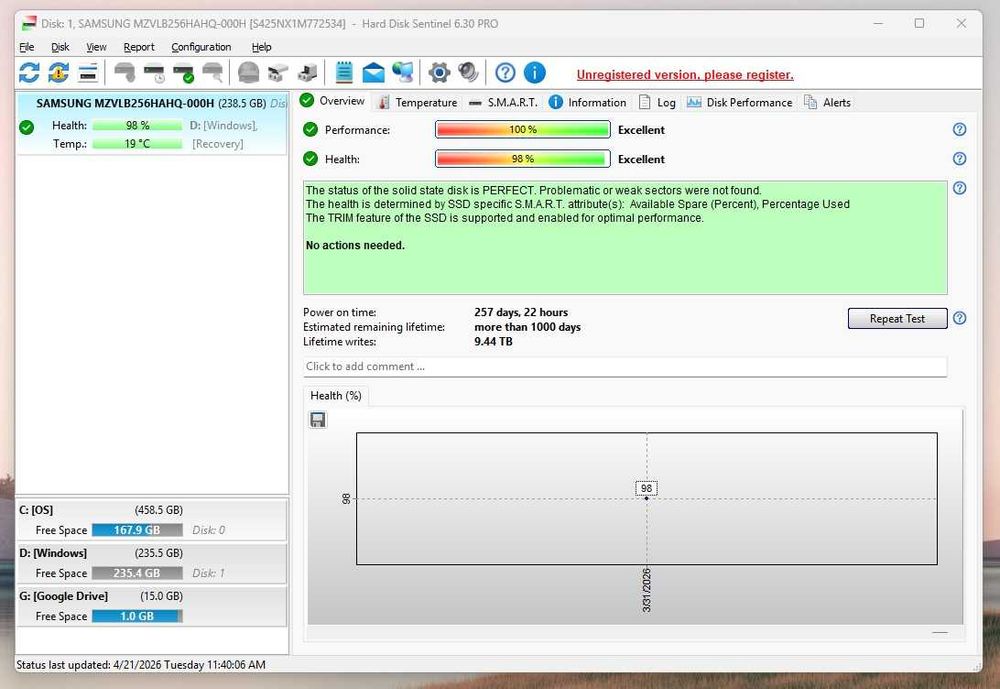
Task: Open the File menu
Action: 27,47
